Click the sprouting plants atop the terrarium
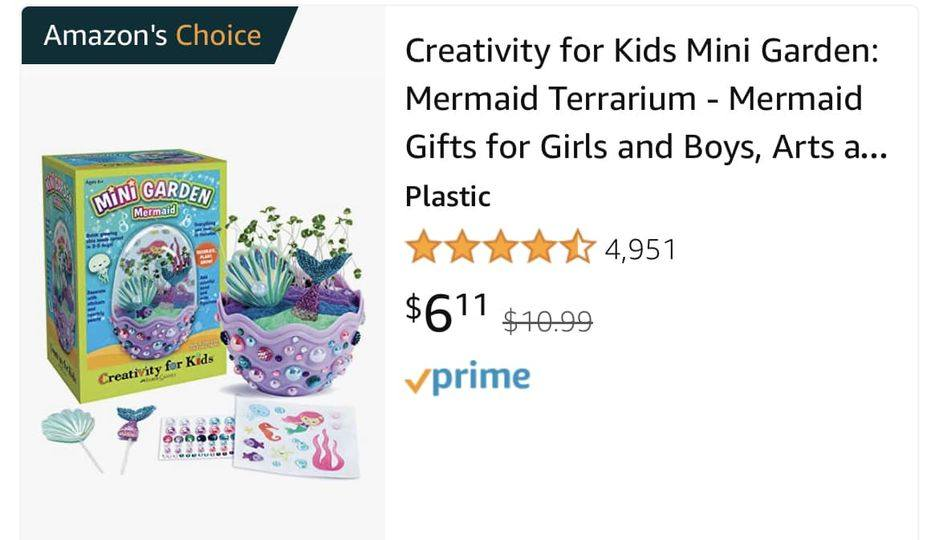Image resolution: width=939 pixels, height=540 pixels. click(290, 232)
